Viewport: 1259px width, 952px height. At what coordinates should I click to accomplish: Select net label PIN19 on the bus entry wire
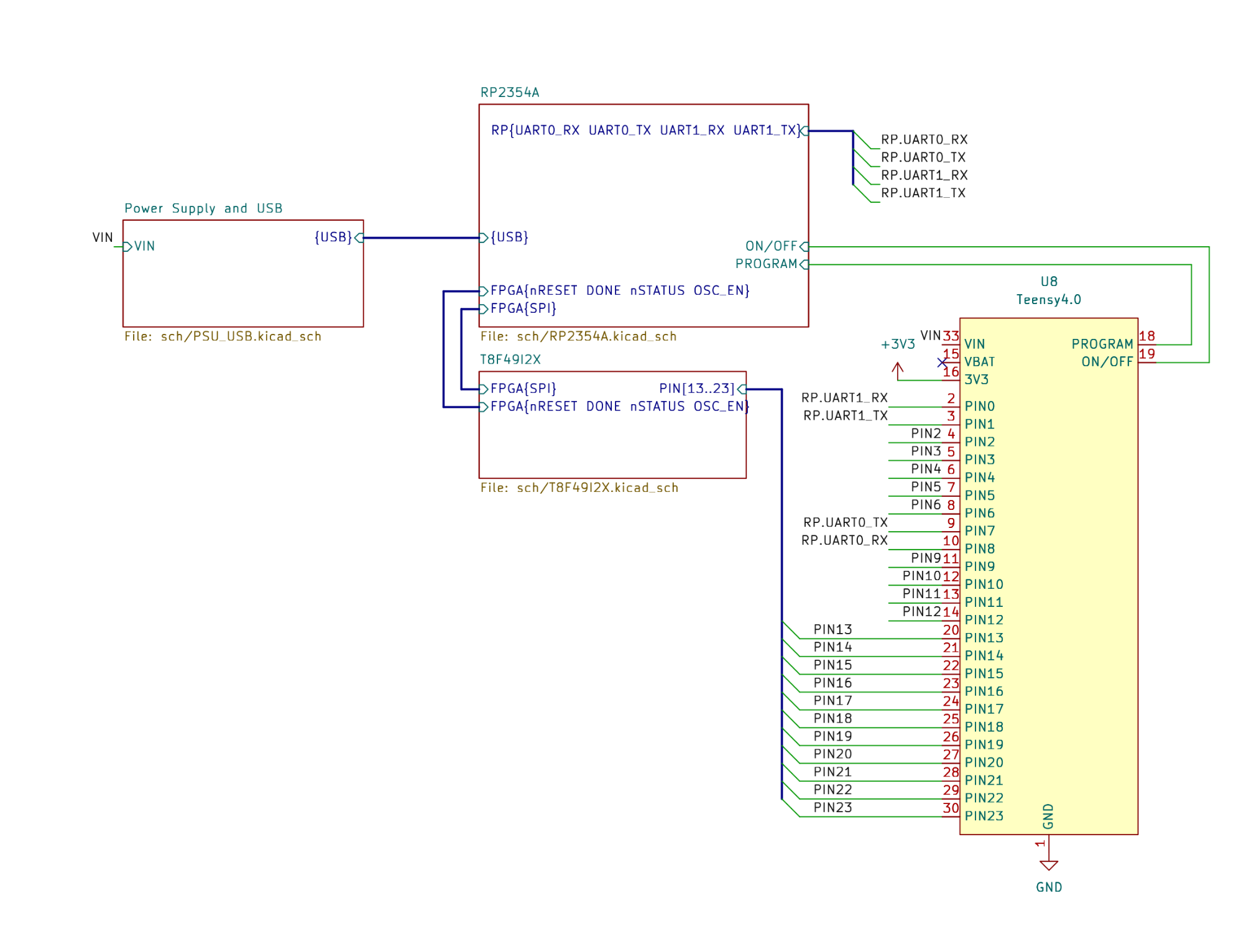[832, 737]
